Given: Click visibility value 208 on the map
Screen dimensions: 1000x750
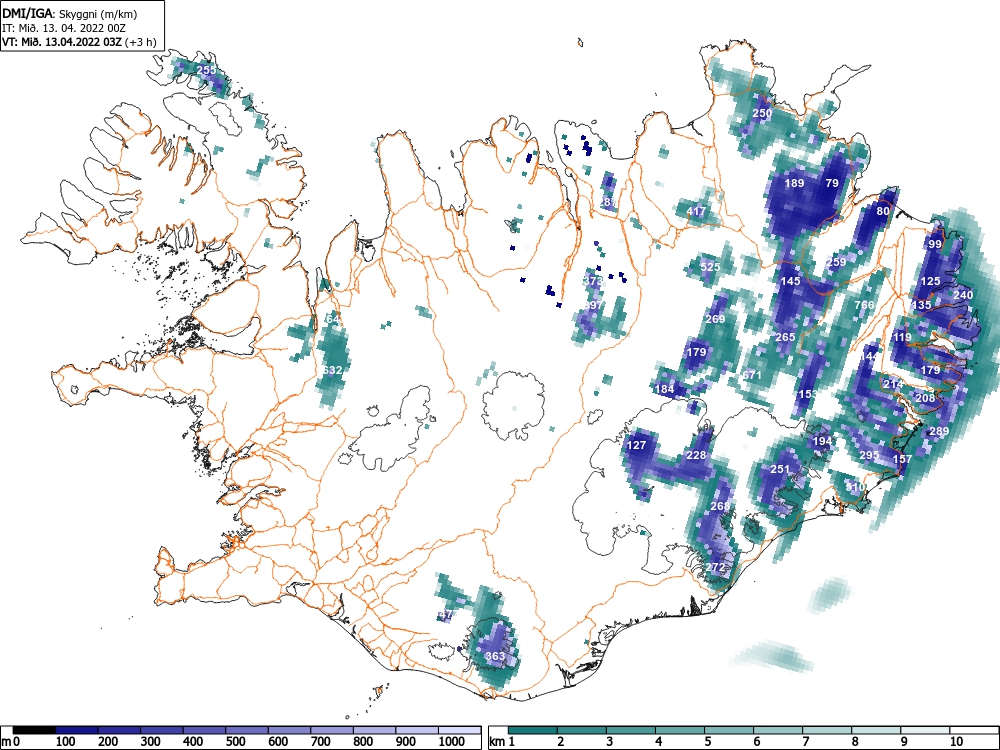Looking at the screenshot, I should coord(925,398).
